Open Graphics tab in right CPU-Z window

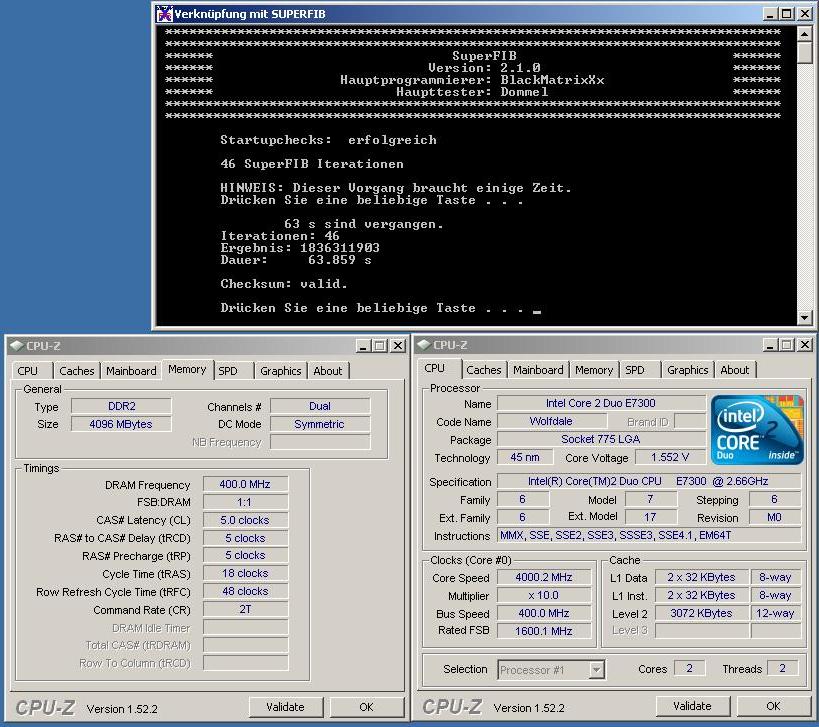687,370
